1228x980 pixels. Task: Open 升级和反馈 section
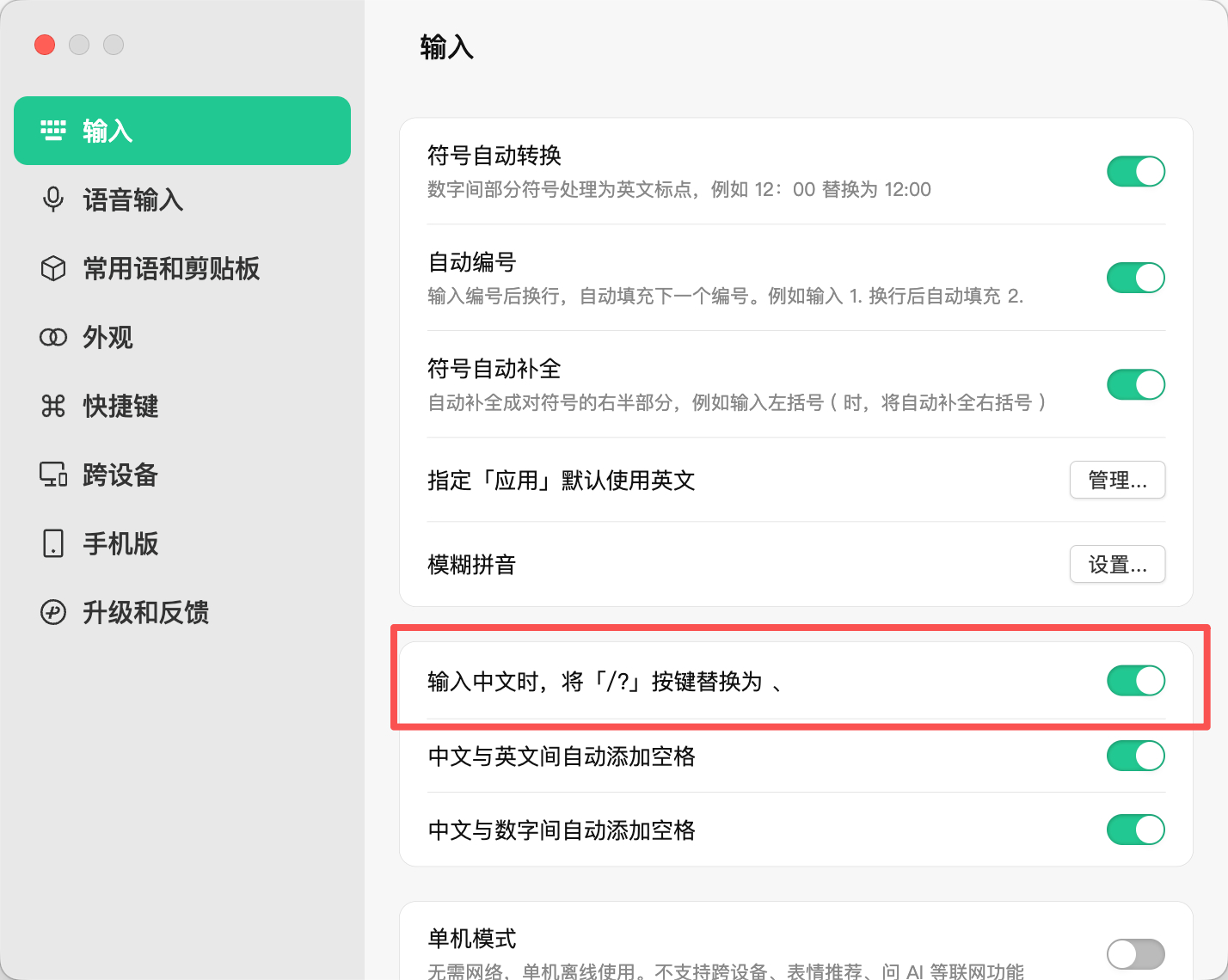coord(182,612)
